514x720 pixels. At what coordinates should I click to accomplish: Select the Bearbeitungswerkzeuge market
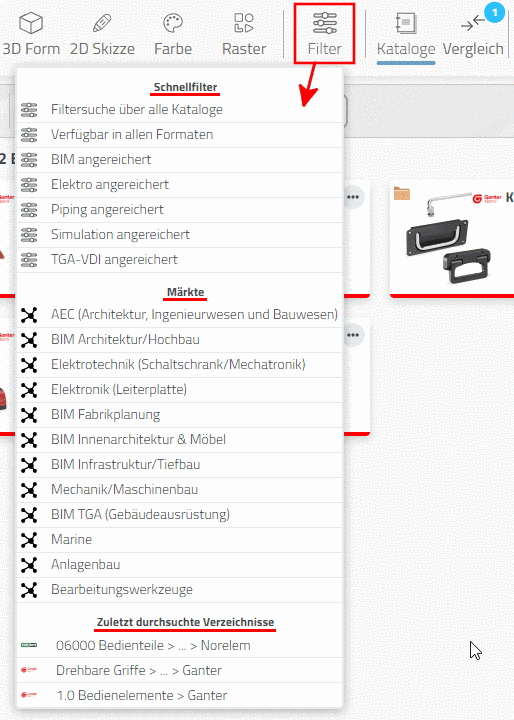tap(180, 590)
